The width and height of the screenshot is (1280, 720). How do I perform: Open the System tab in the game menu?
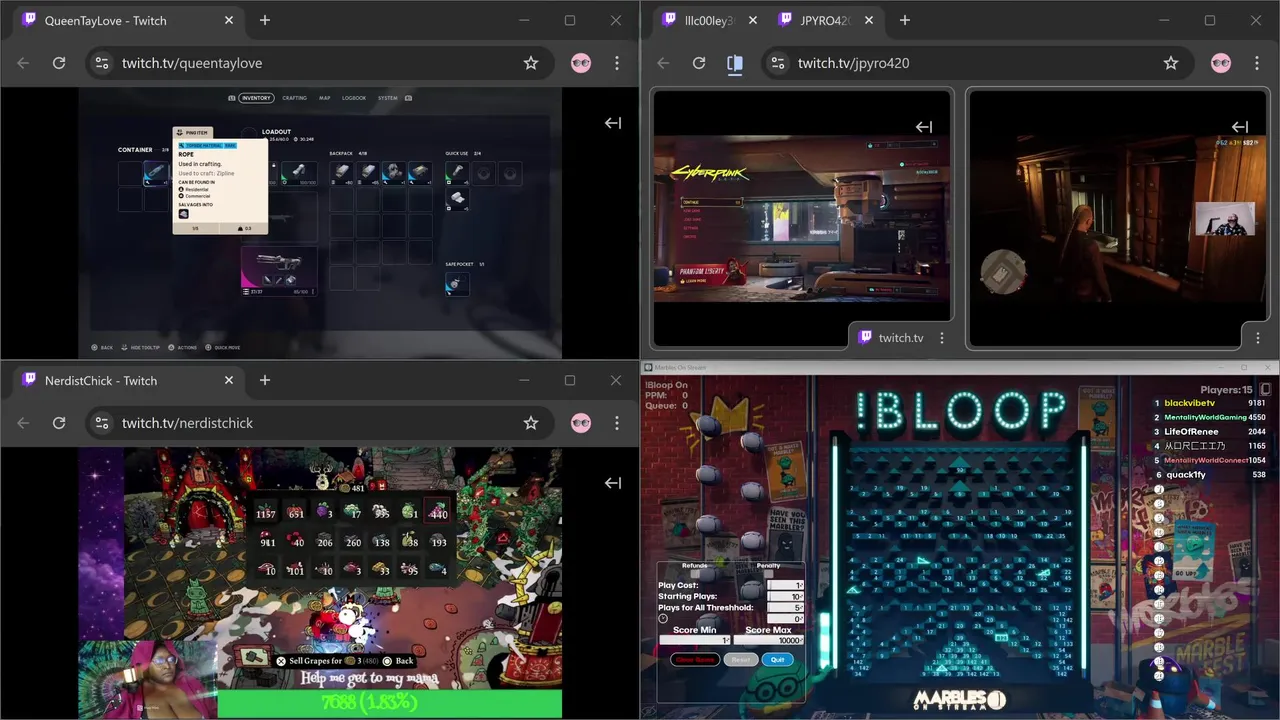387,98
